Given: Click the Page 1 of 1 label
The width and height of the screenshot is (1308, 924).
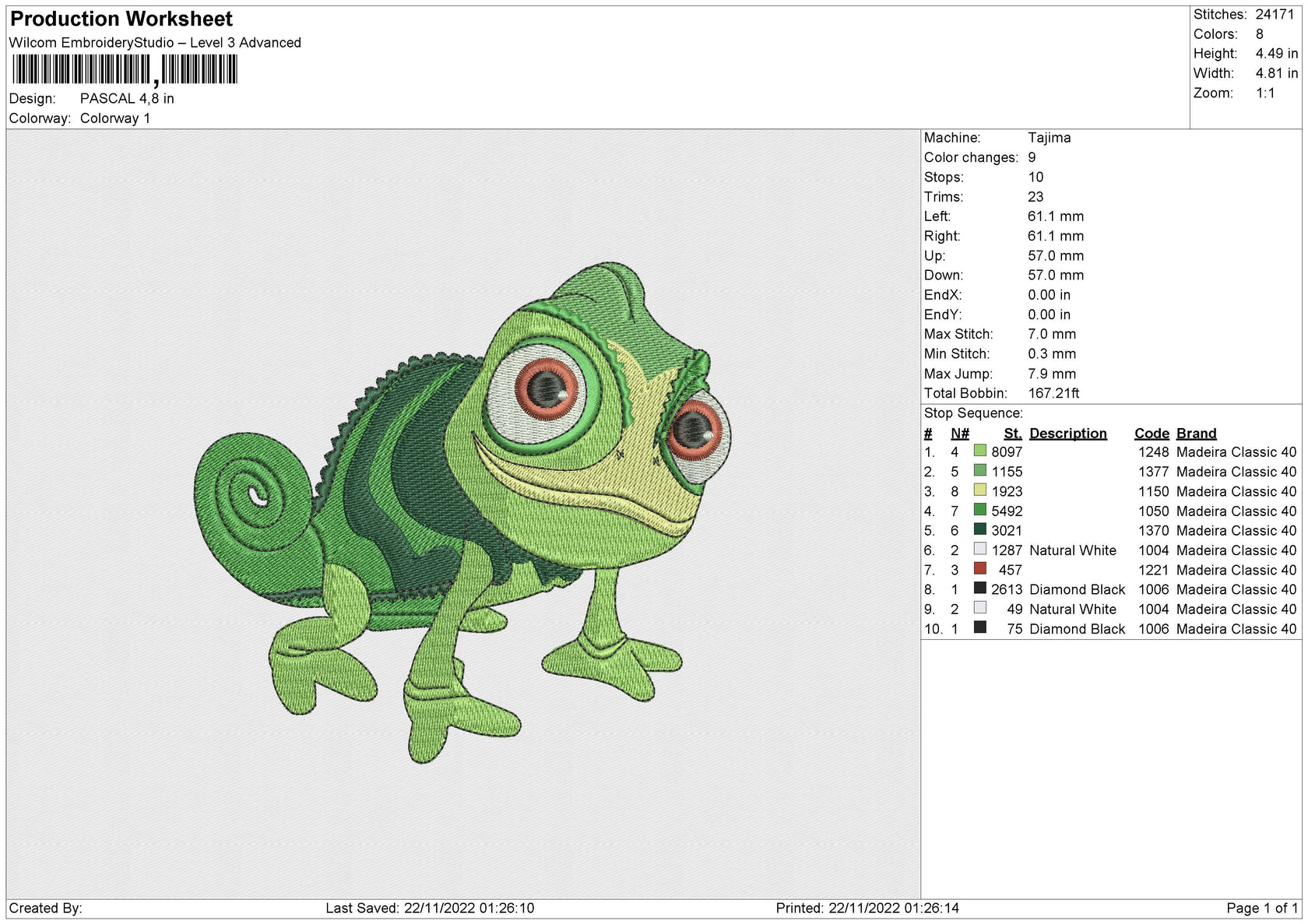Looking at the screenshot, I should [x=1261, y=908].
